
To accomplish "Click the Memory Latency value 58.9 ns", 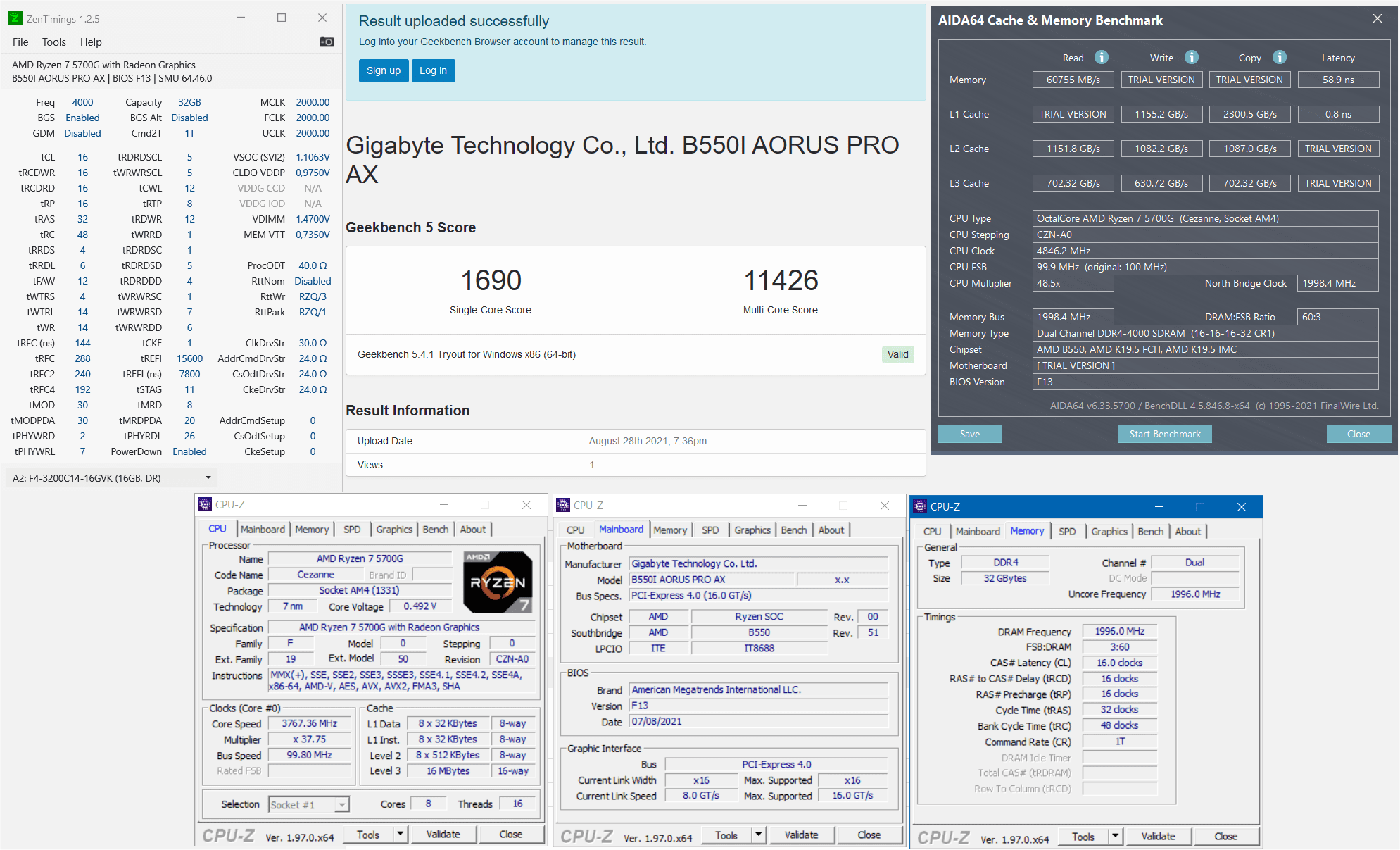I will tap(1338, 80).
